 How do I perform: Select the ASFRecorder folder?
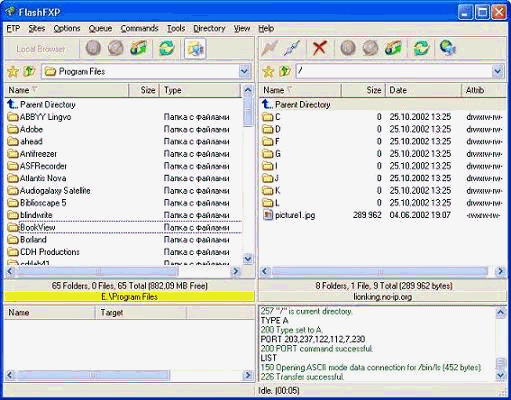[x=37, y=166]
